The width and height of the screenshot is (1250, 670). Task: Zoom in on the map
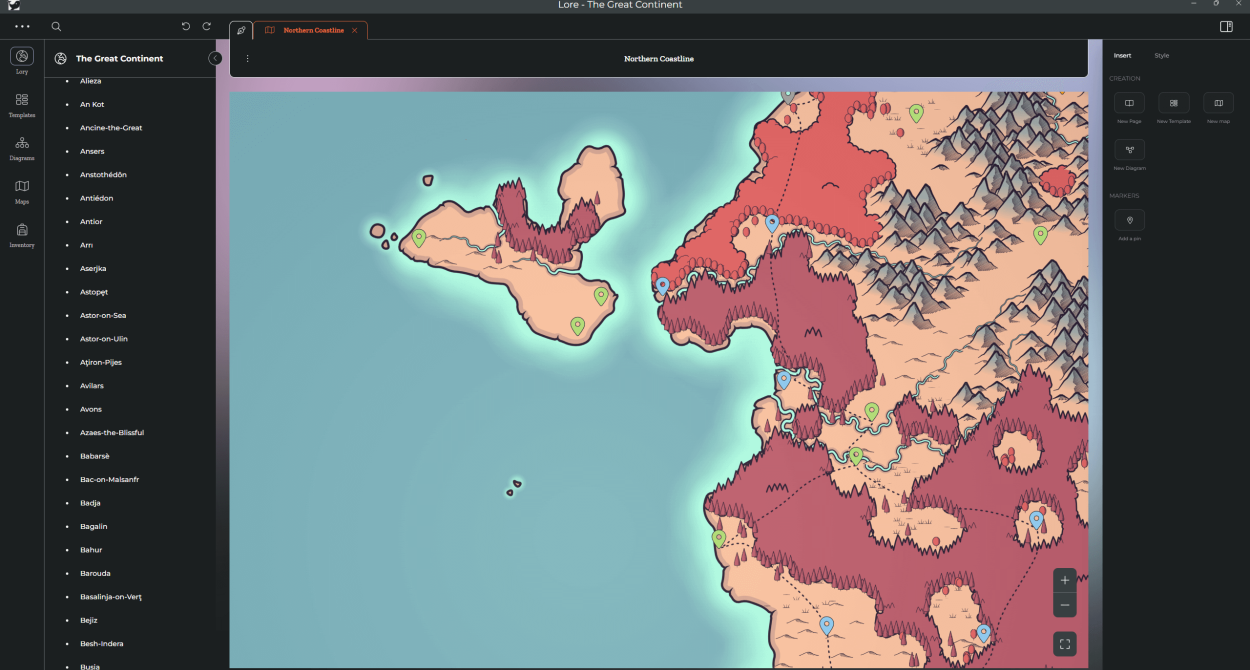click(x=1065, y=580)
